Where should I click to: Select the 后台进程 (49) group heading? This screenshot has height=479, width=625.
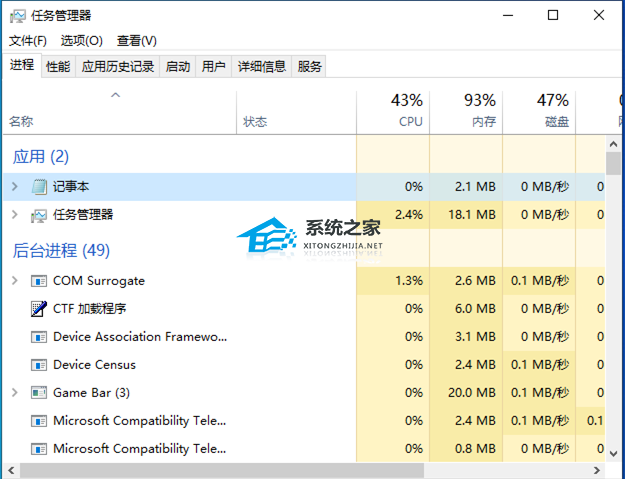click(61, 251)
